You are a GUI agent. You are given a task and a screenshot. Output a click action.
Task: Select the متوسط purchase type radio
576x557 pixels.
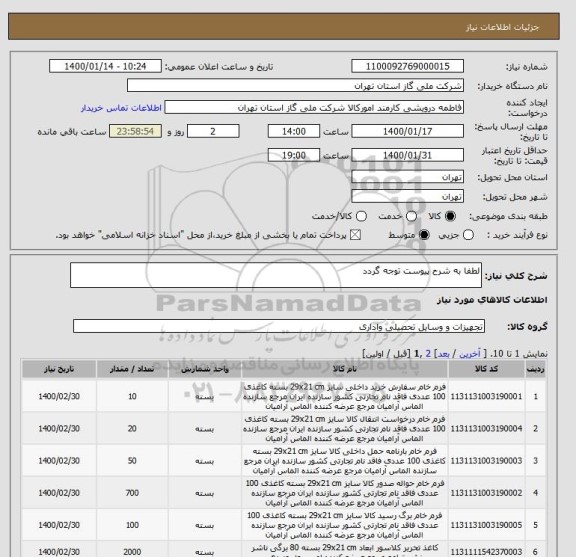tap(424, 235)
